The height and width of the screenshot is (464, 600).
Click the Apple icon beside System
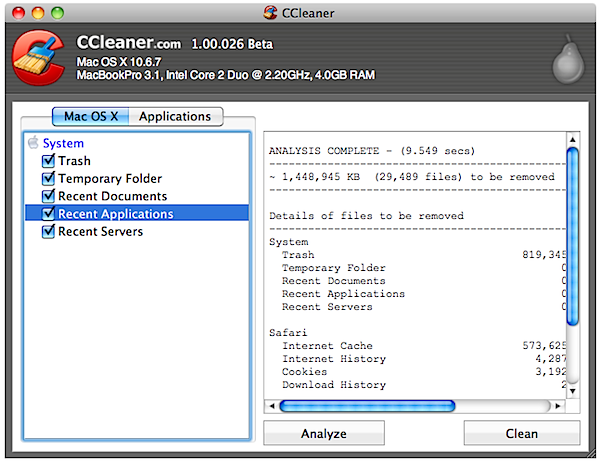pyautogui.click(x=33, y=143)
